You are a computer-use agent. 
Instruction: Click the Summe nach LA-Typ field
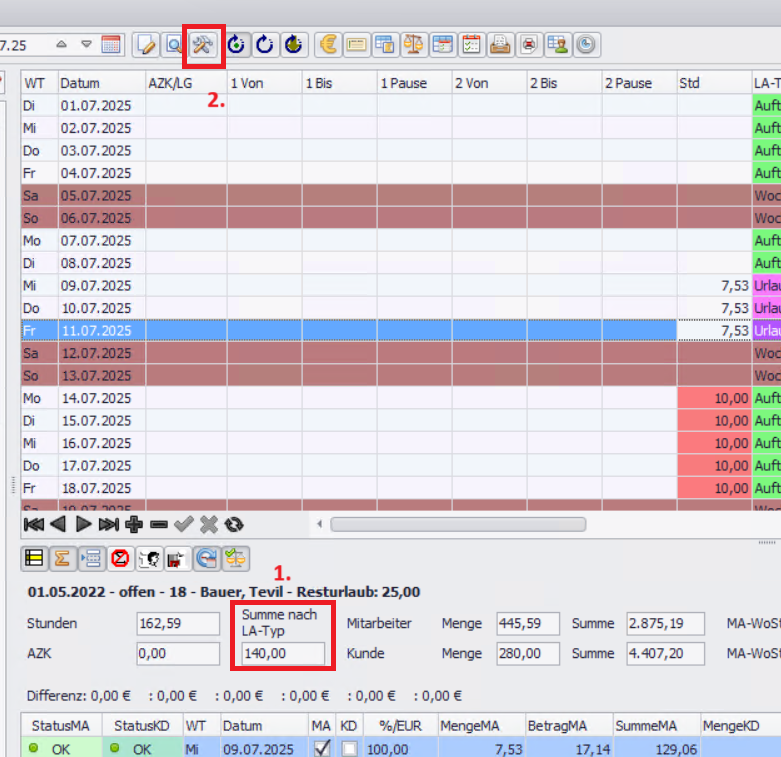(283, 654)
